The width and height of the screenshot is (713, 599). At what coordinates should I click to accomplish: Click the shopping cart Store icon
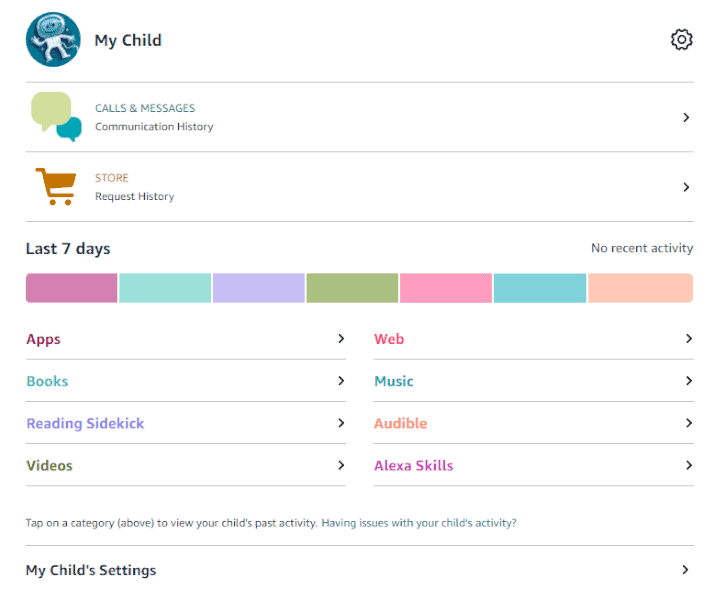pos(56,186)
